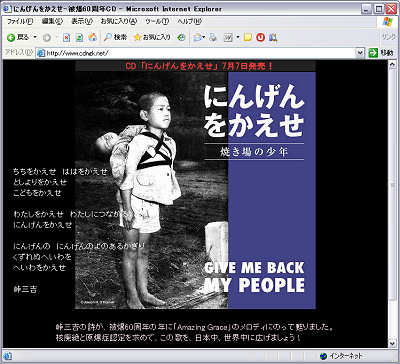The image size is (400, 364).
Task: Click the Back (戻る) button
Action: (x=18, y=37)
